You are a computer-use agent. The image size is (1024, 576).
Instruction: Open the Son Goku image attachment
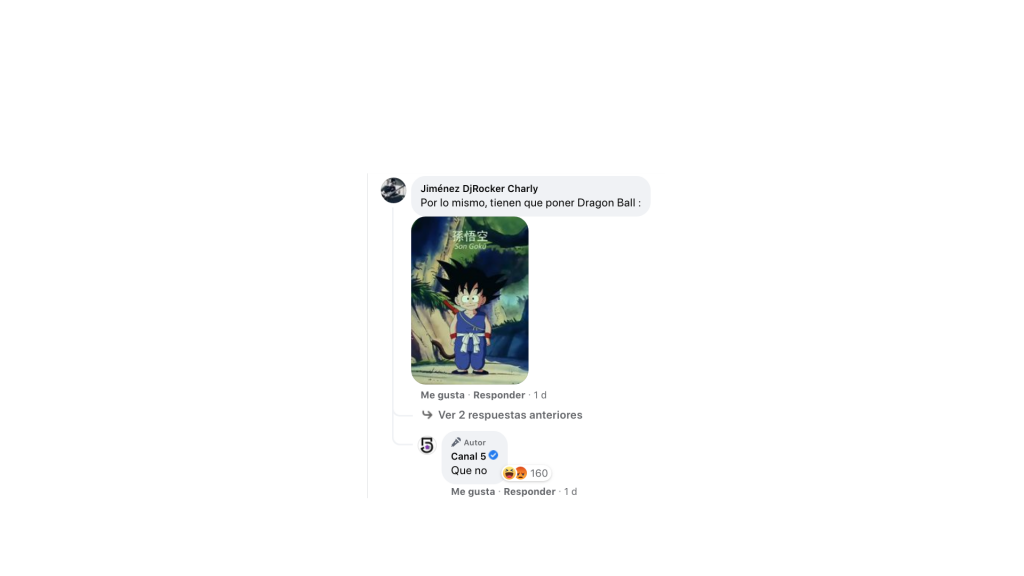pos(470,300)
